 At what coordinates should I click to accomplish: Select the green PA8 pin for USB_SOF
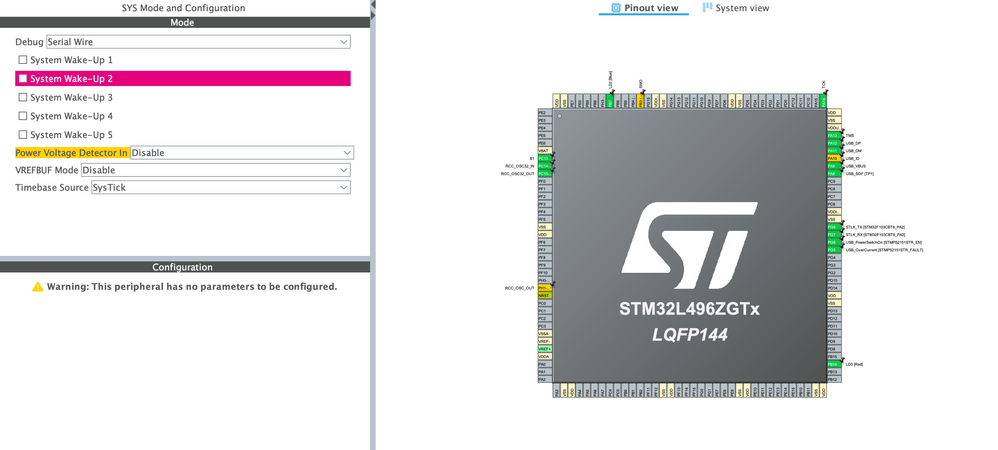tap(834, 173)
